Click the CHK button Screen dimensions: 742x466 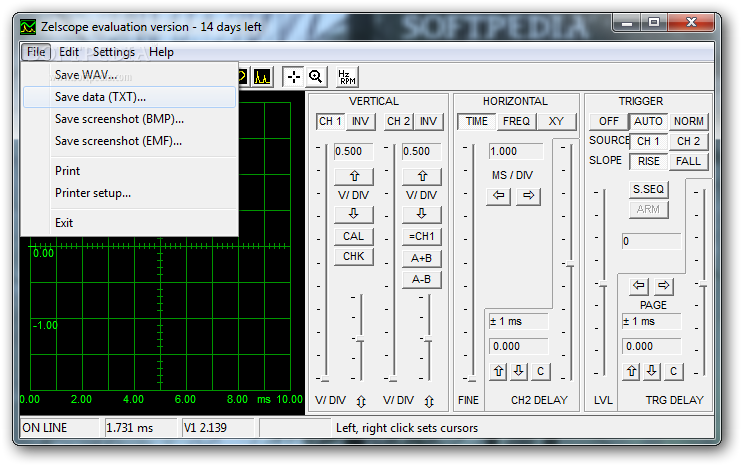pyautogui.click(x=354, y=256)
